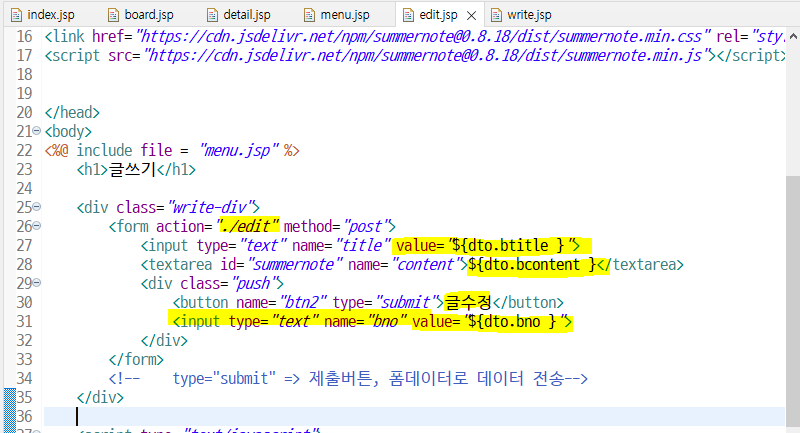
Task: Click the </head> closing tag
Action: [x=72, y=112]
